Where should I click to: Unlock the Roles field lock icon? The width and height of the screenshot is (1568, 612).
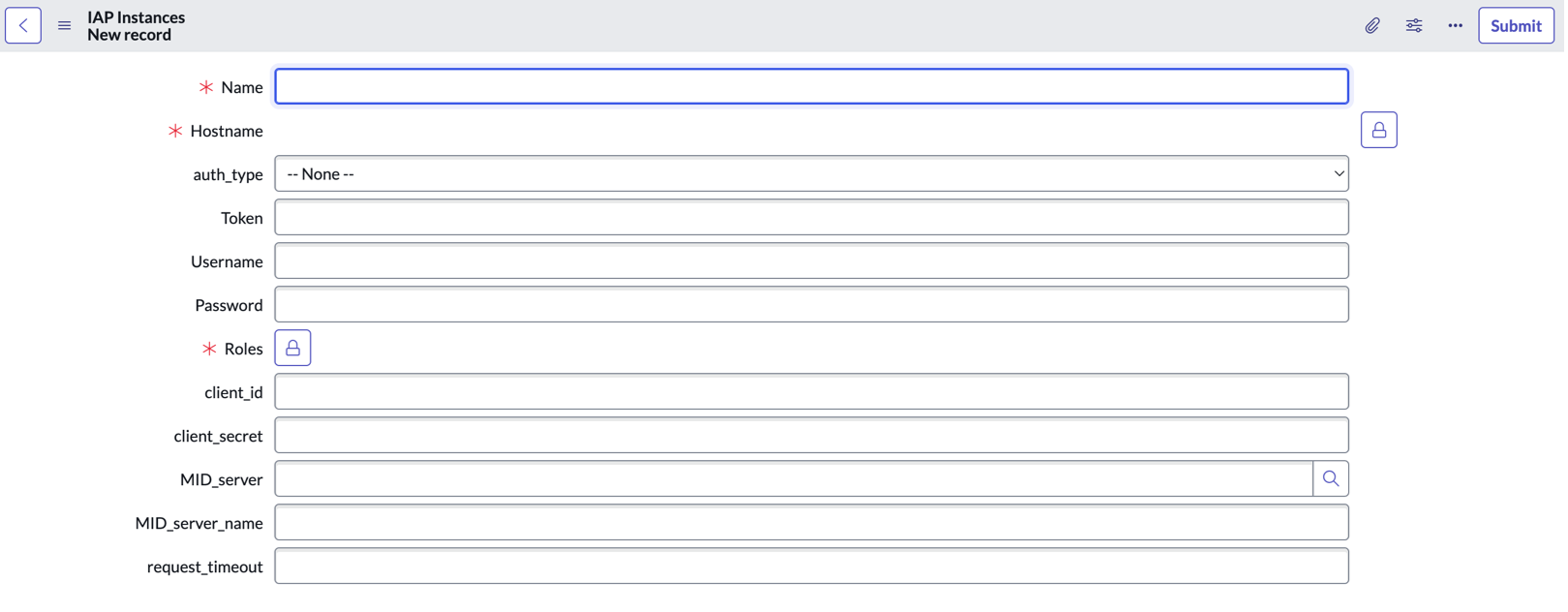[292, 349]
